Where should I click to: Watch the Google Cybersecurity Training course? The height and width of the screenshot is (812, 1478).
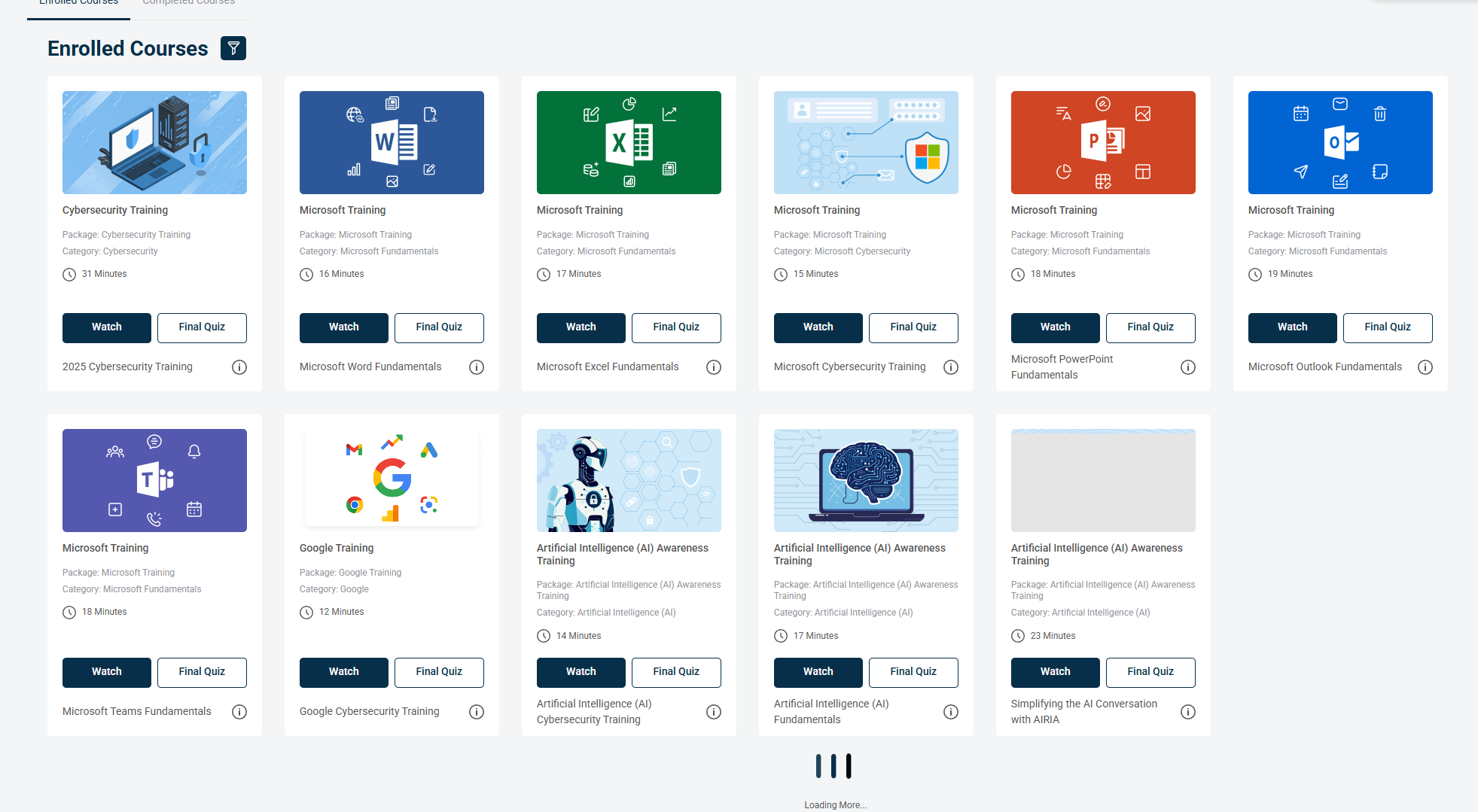[x=344, y=672]
